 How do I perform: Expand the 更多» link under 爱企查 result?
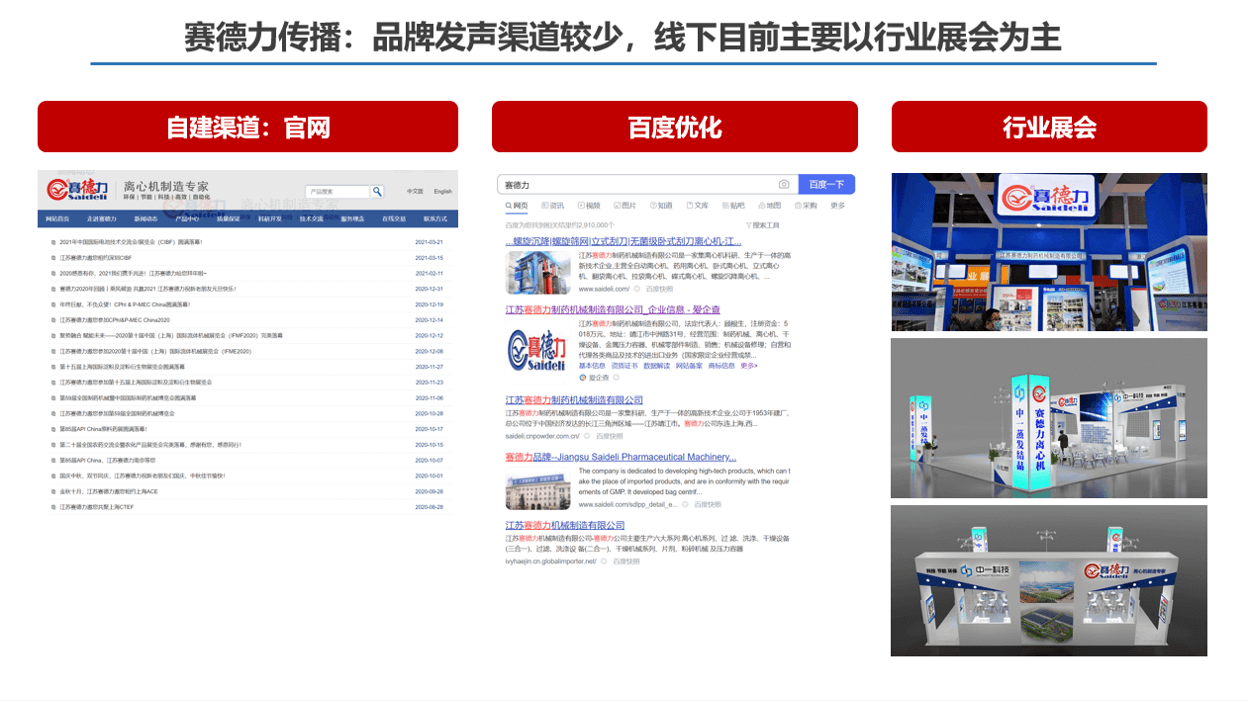[749, 366]
